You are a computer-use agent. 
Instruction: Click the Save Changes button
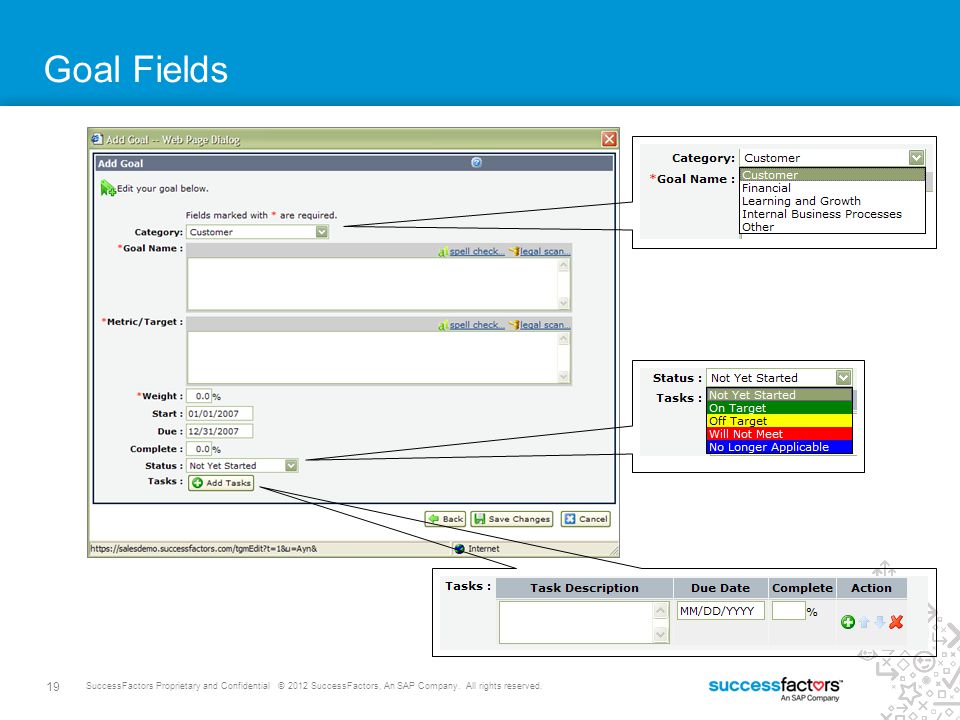[512, 519]
